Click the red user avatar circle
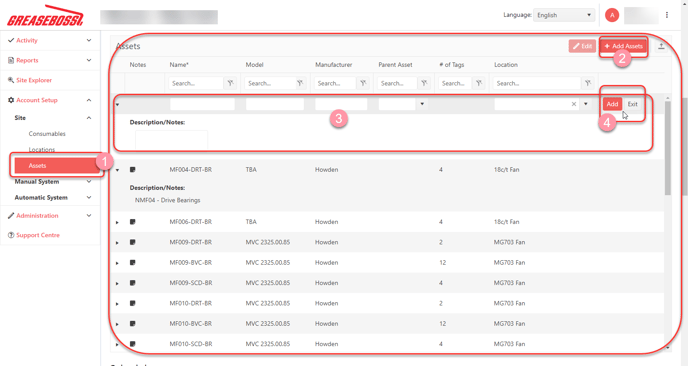Viewport: 688px width, 366px height. (x=612, y=15)
